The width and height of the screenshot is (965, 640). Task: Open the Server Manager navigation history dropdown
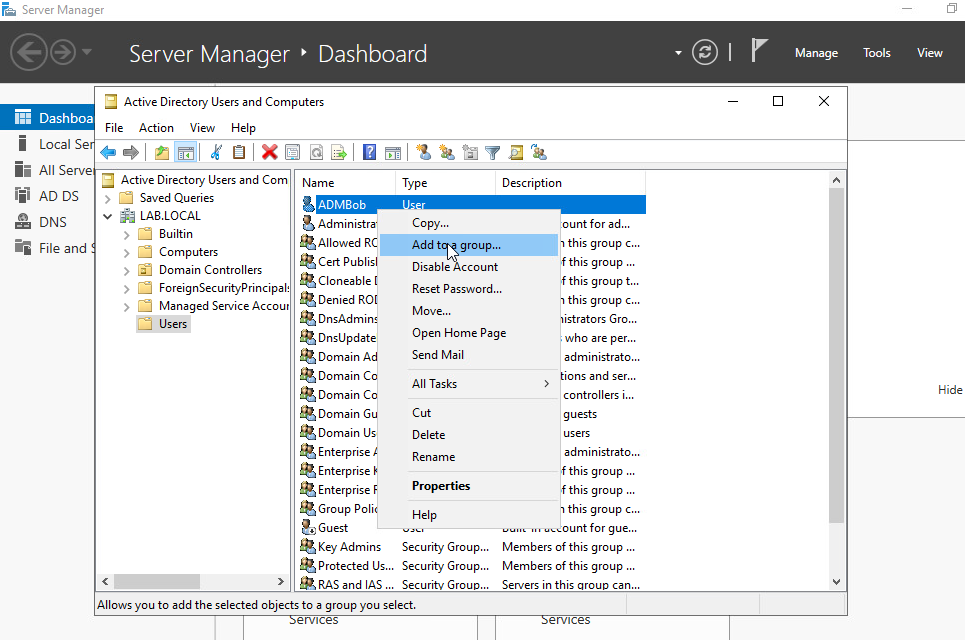[x=87, y=52]
